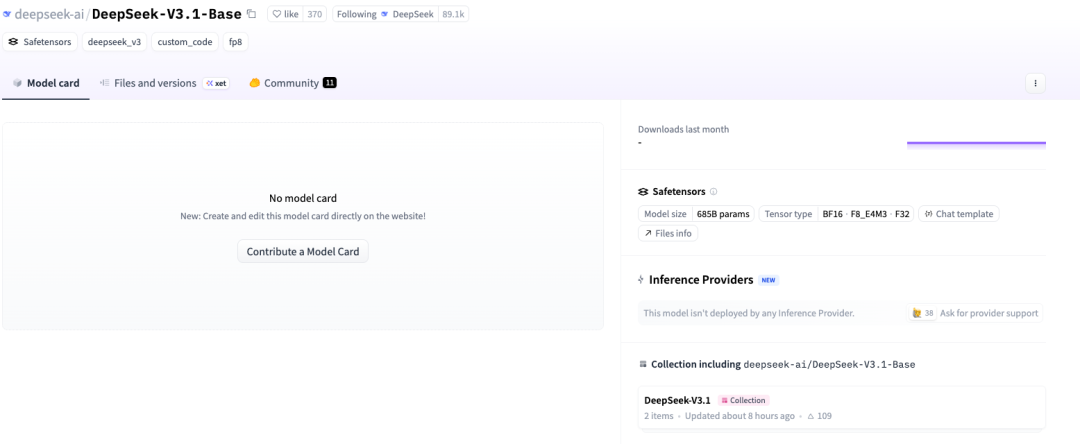This screenshot has width=1080, height=444.
Task: Copy the model name with the copy icon
Action: (251, 14)
